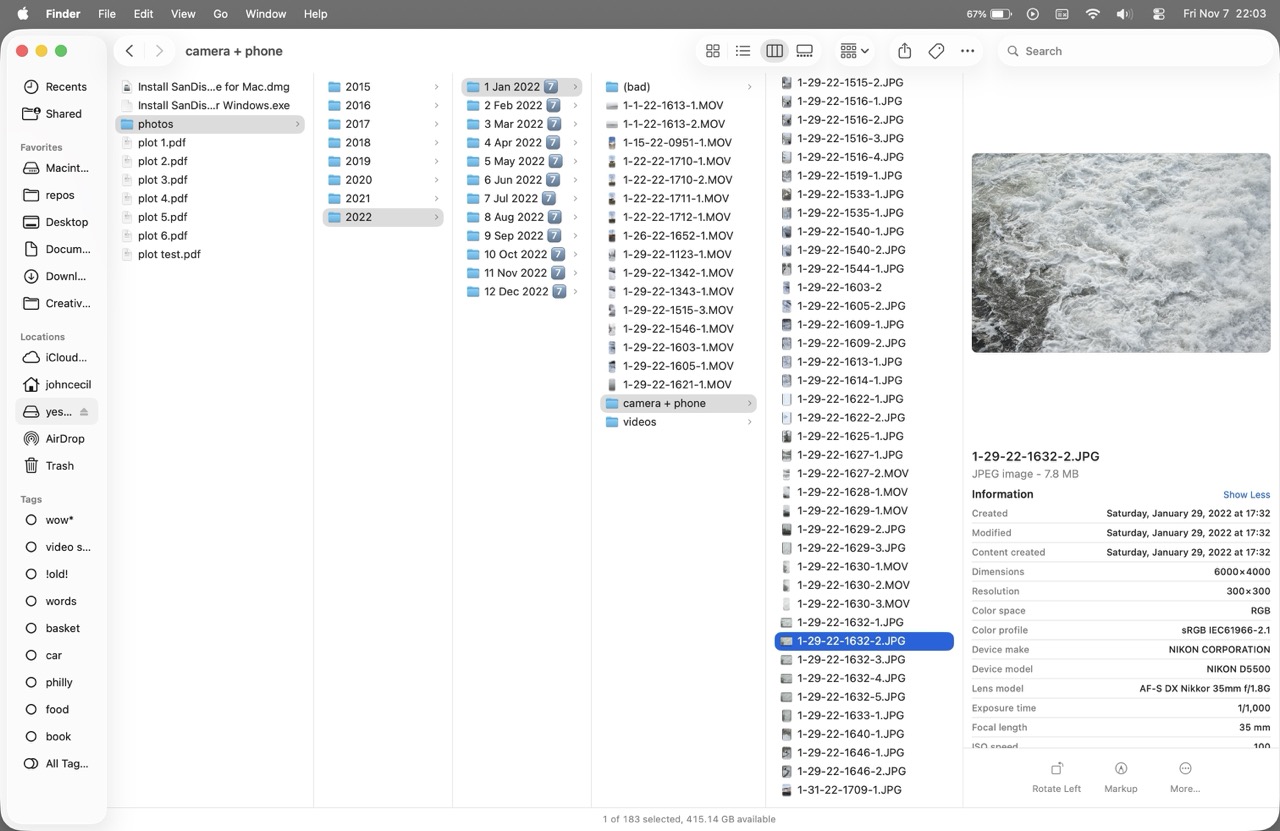Image resolution: width=1280 pixels, height=831 pixels.
Task: Click the More... preview action
Action: [x=1185, y=777]
